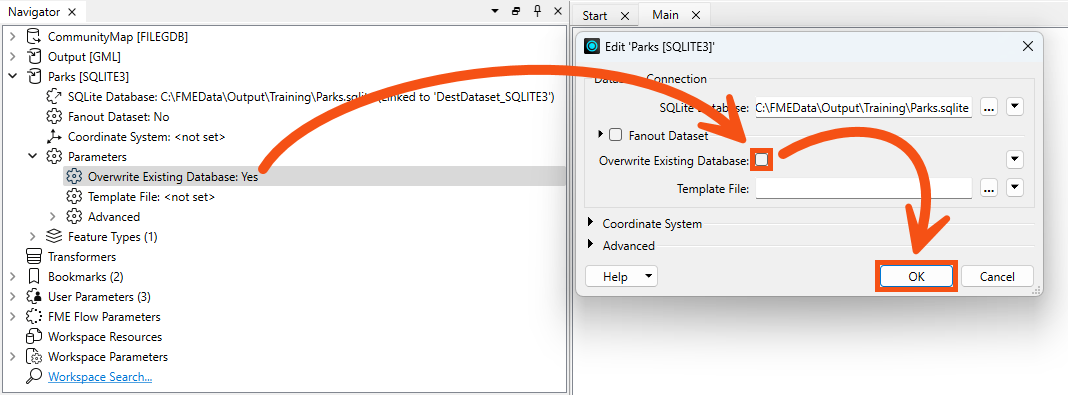Click the Overwrite Existing Database gear icon in Navigator

pyautogui.click(x=74, y=176)
